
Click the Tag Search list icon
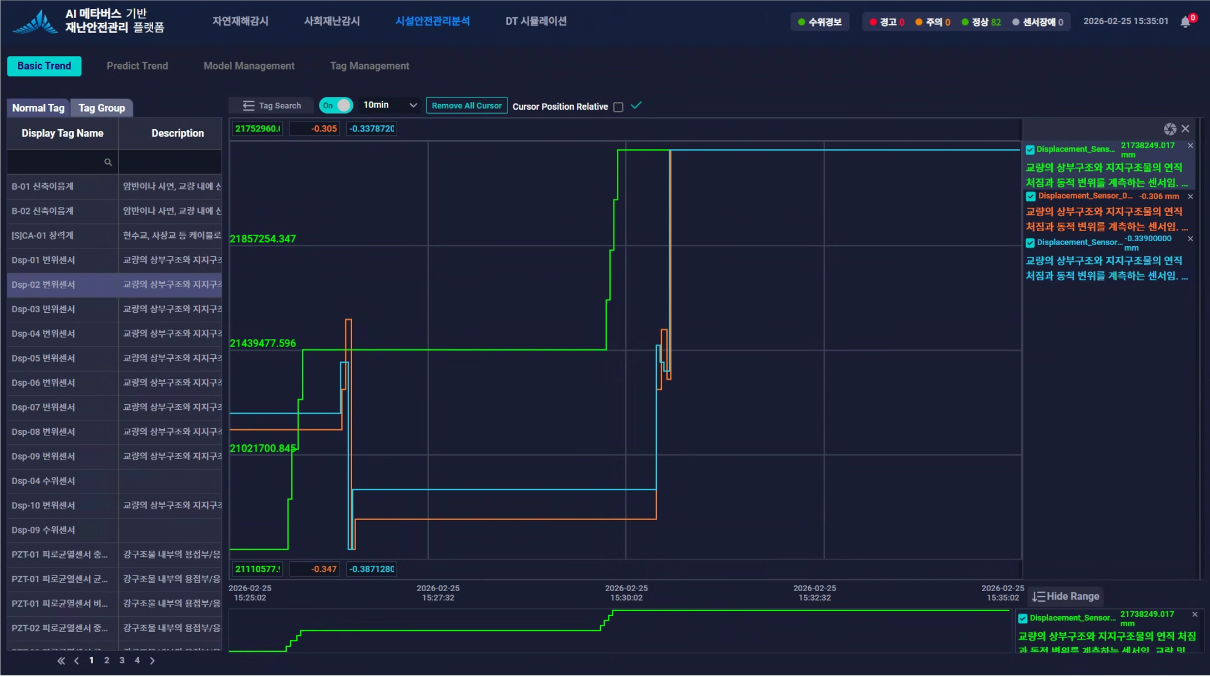[249, 106]
